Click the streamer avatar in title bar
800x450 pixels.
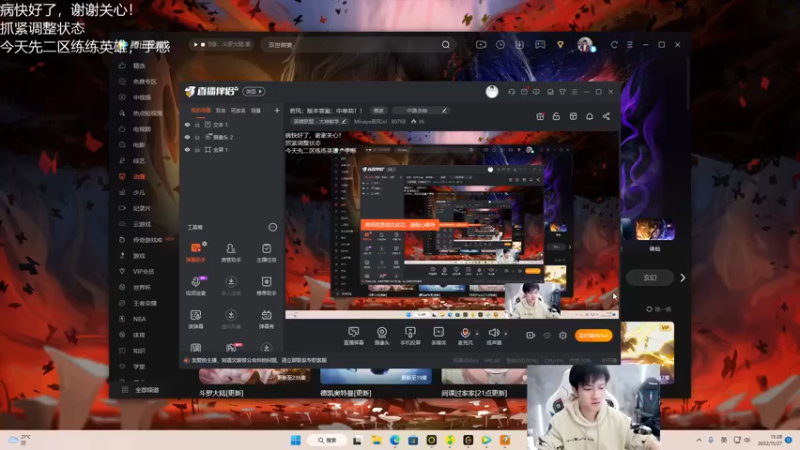click(492, 91)
